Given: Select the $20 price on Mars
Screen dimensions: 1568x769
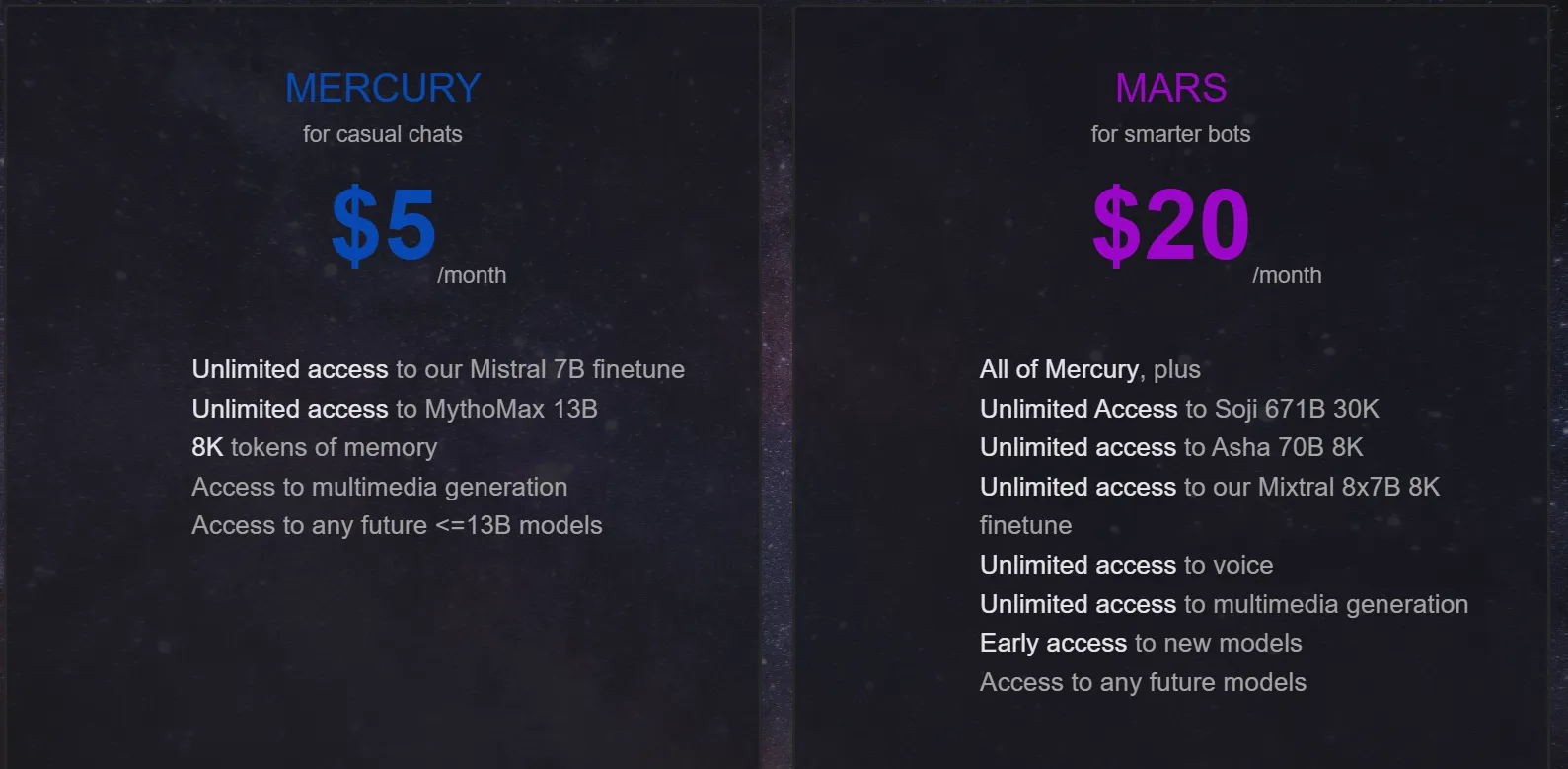Looking at the screenshot, I should (1170, 225).
